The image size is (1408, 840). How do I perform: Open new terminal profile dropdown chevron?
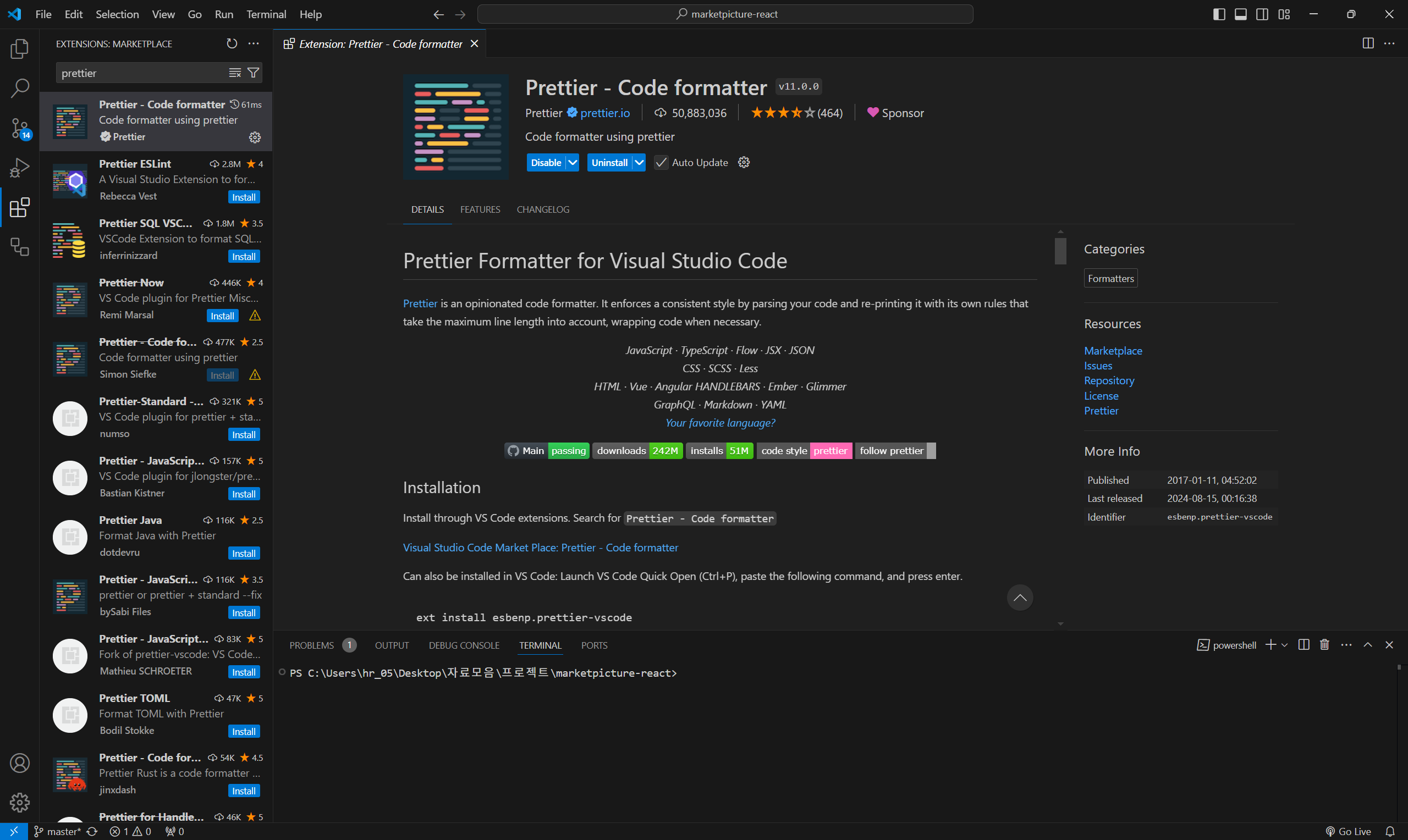coord(1284,645)
